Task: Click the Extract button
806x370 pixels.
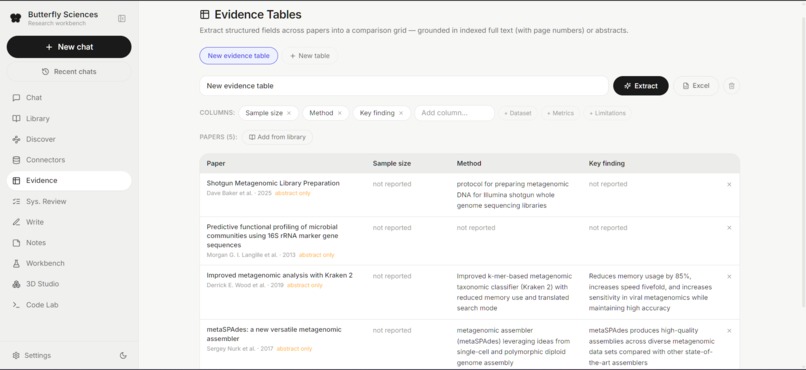Action: (x=640, y=86)
